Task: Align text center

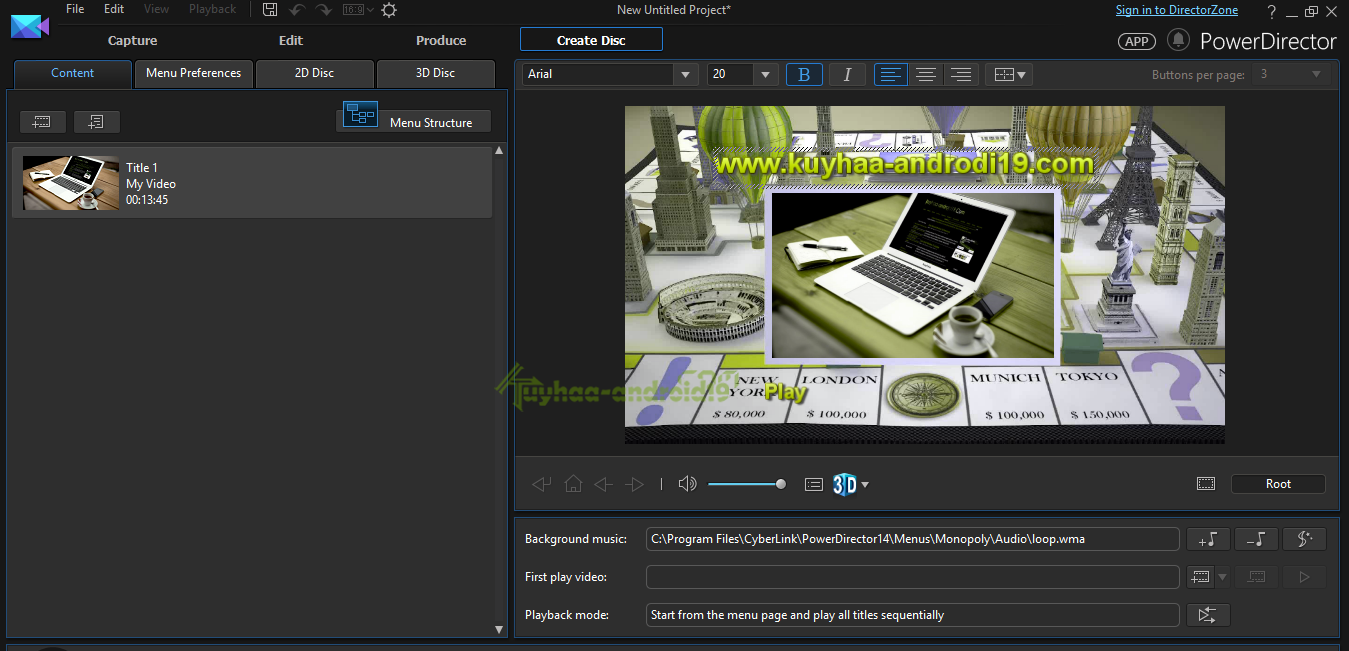Action: click(926, 74)
